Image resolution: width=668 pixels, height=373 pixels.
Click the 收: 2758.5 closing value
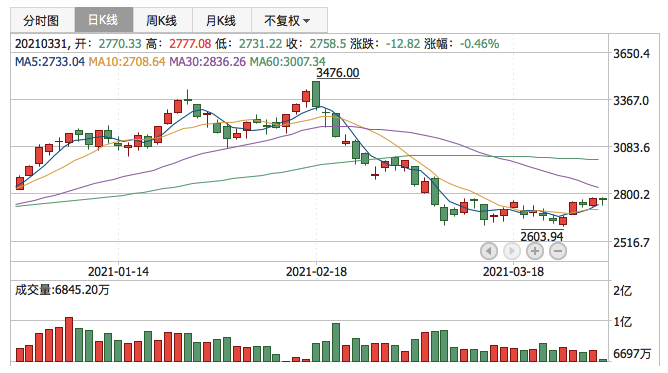[x=328, y=43]
